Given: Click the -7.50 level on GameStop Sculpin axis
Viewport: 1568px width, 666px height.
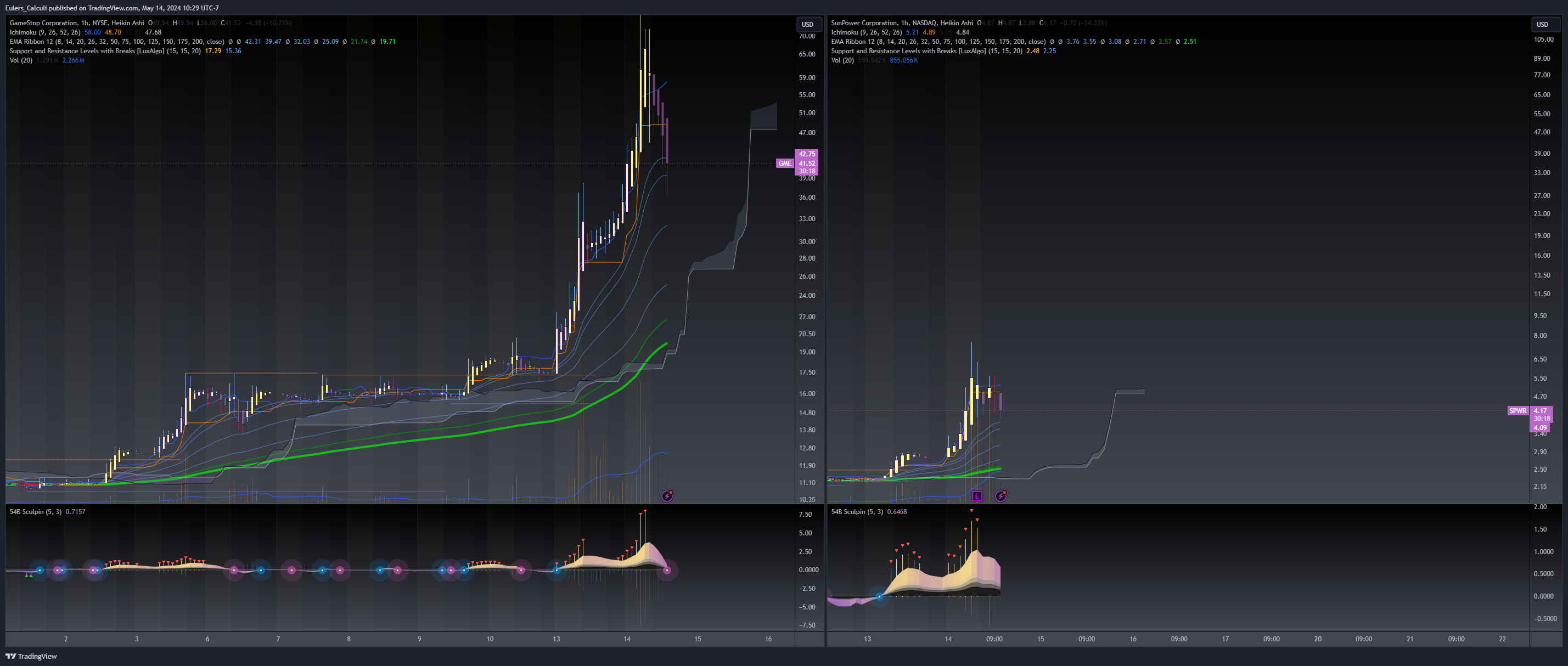Looking at the screenshot, I should pos(807,625).
